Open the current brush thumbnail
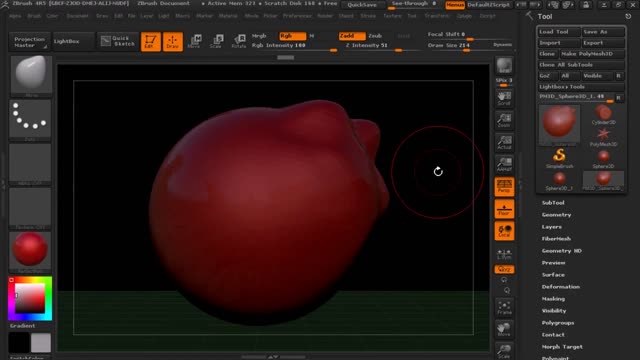Viewport: 640px width, 360px height. click(31, 76)
